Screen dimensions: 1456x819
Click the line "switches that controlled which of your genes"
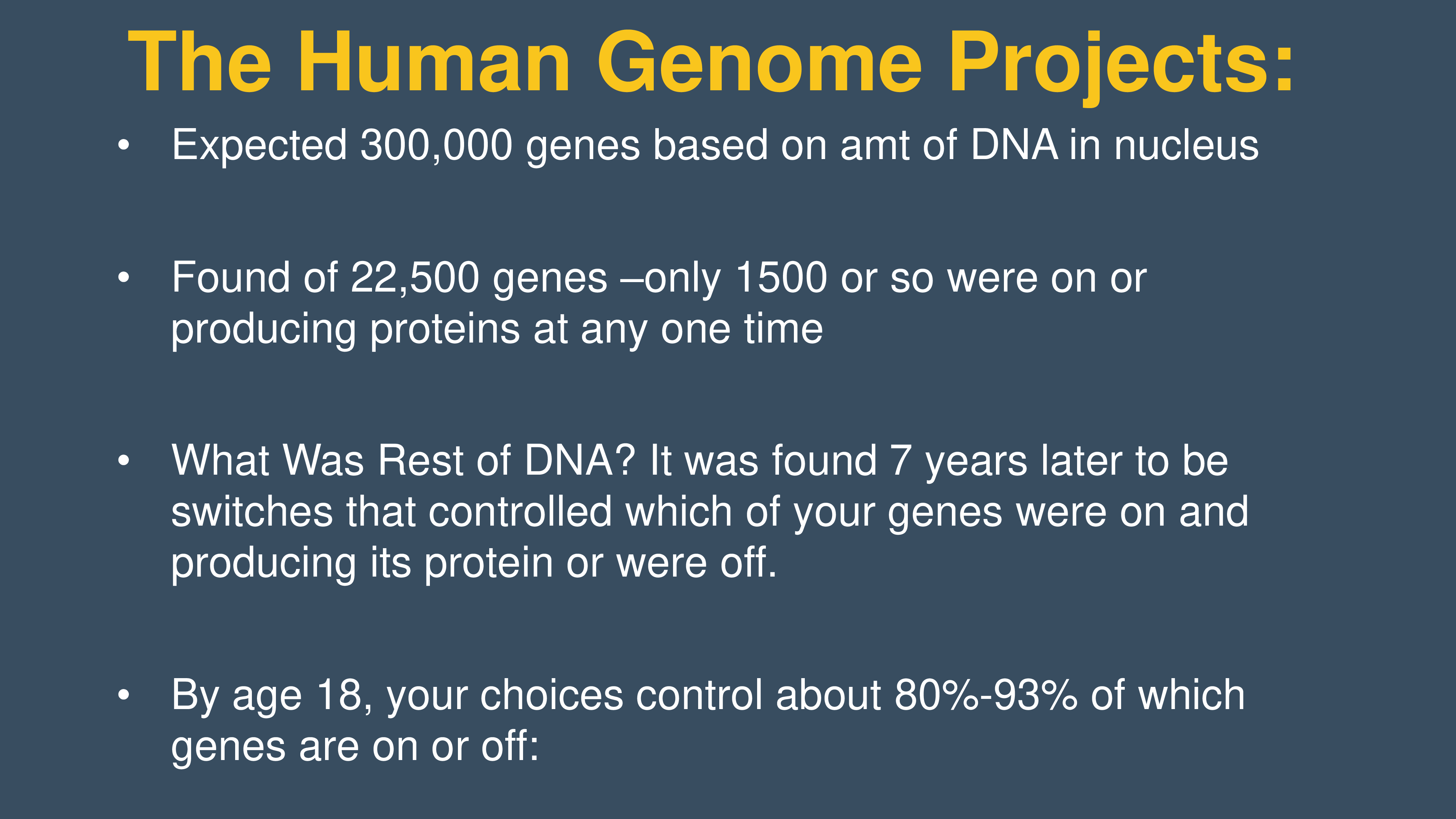pyautogui.click(x=710, y=512)
